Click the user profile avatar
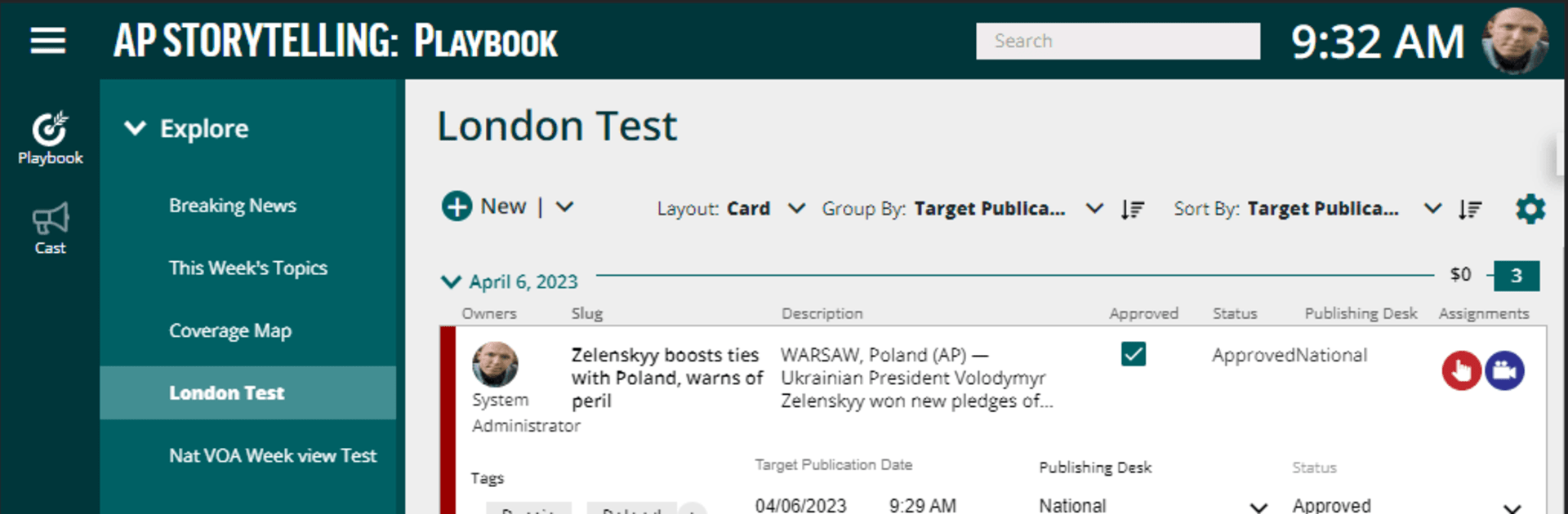This screenshot has width=1568, height=514. pyautogui.click(x=1515, y=41)
